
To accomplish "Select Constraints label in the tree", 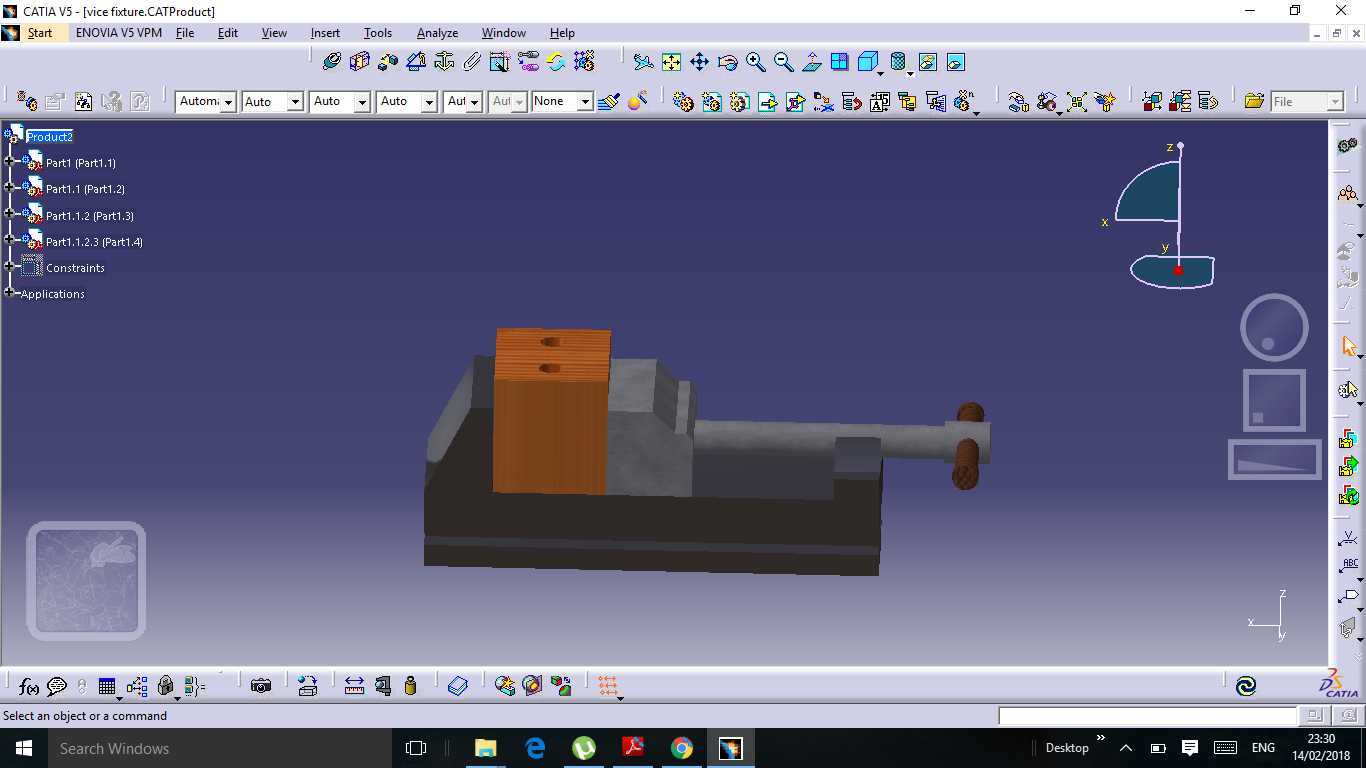I will [75, 268].
